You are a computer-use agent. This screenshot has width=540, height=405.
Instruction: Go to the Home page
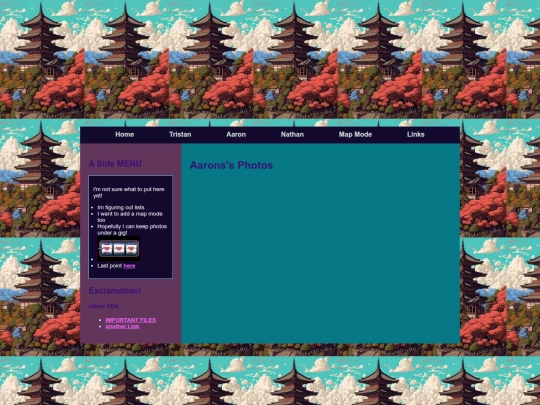point(124,135)
